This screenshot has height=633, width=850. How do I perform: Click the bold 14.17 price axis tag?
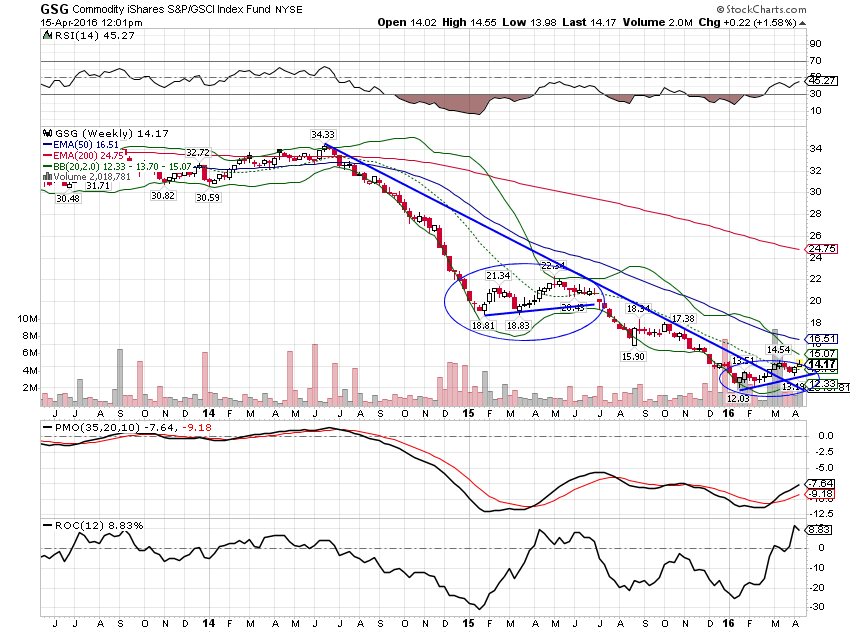click(x=822, y=364)
